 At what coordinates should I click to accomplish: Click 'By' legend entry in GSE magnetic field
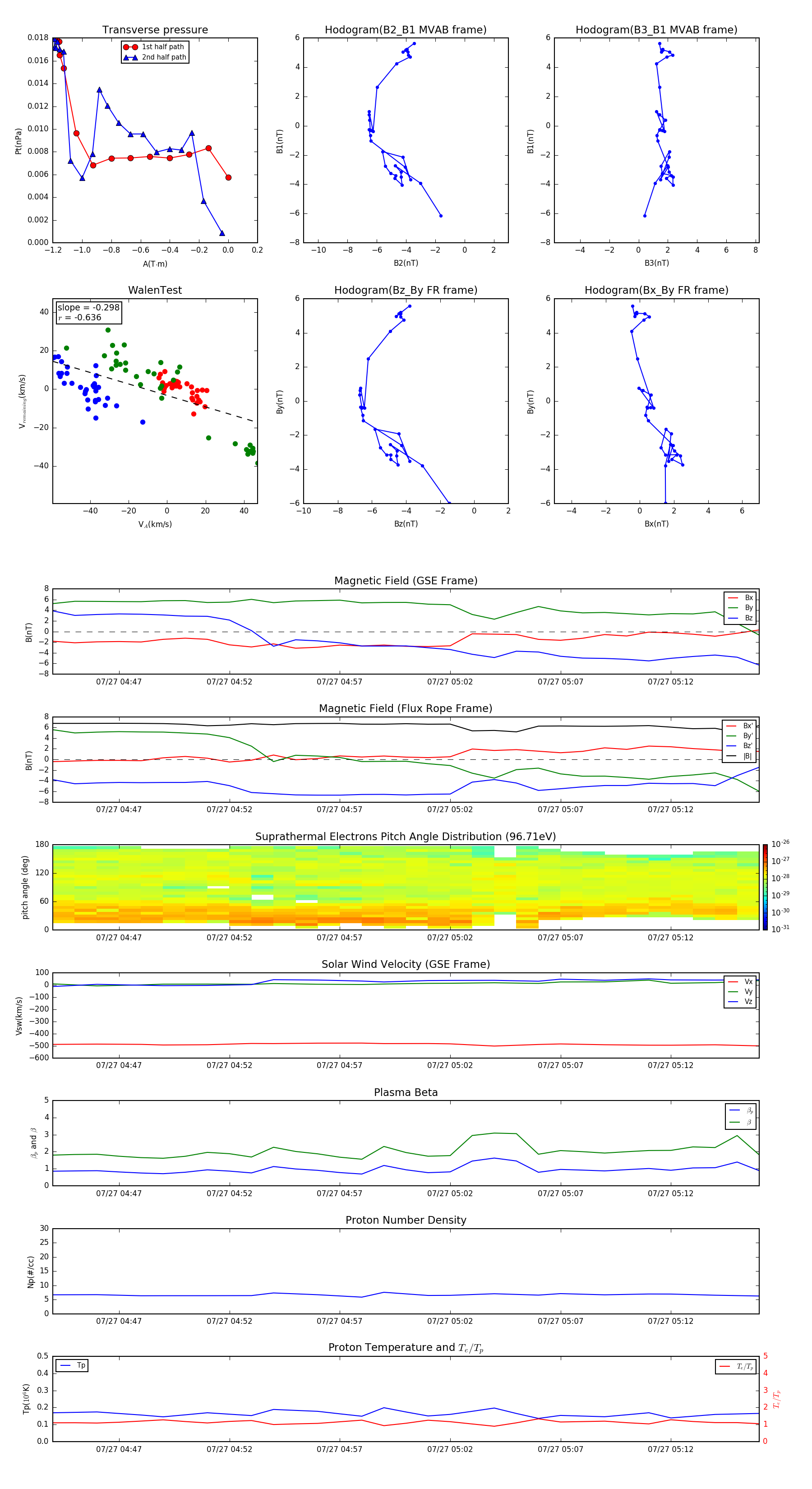tap(741, 607)
